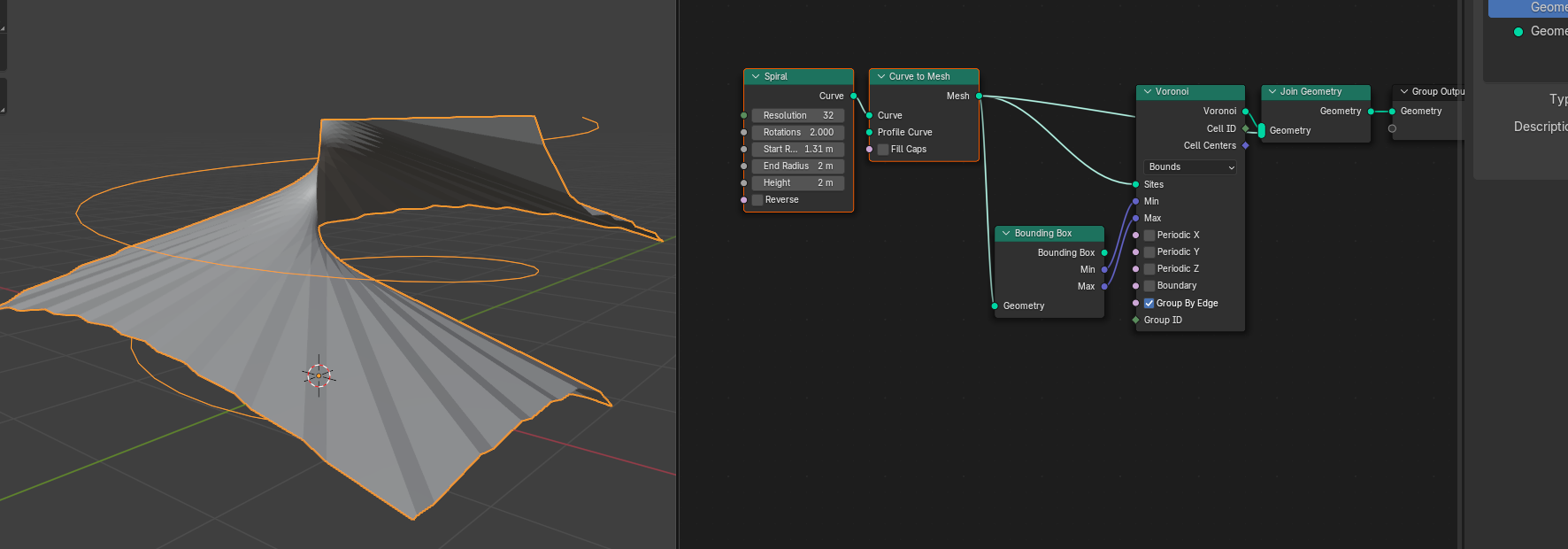The image size is (1568, 549).
Task: Click the Cell ID output socket
Action: coord(1246,129)
